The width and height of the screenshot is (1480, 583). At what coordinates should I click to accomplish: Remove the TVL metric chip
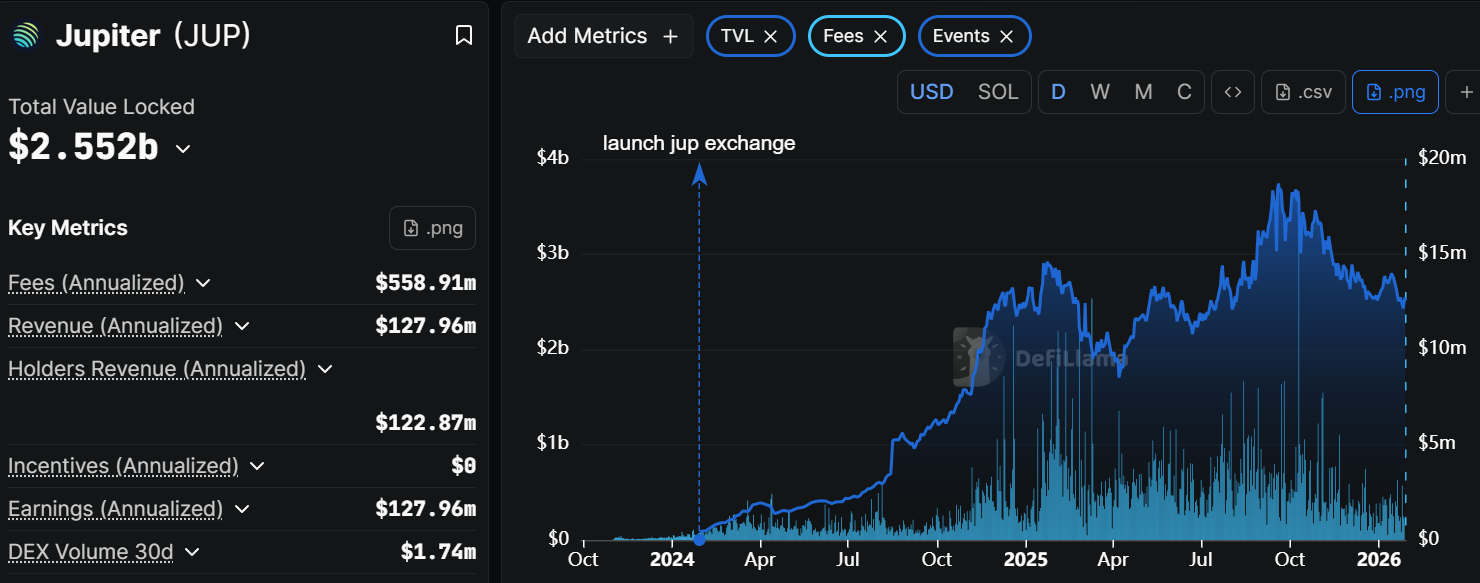(771, 36)
